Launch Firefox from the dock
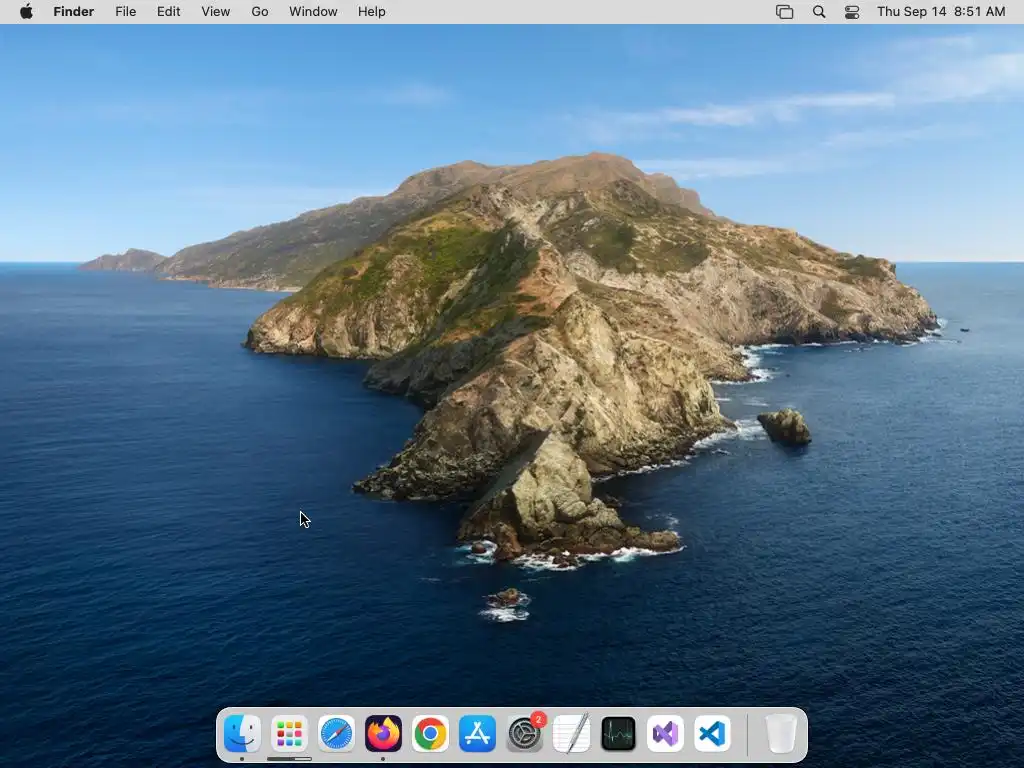1024x768 pixels. point(383,734)
